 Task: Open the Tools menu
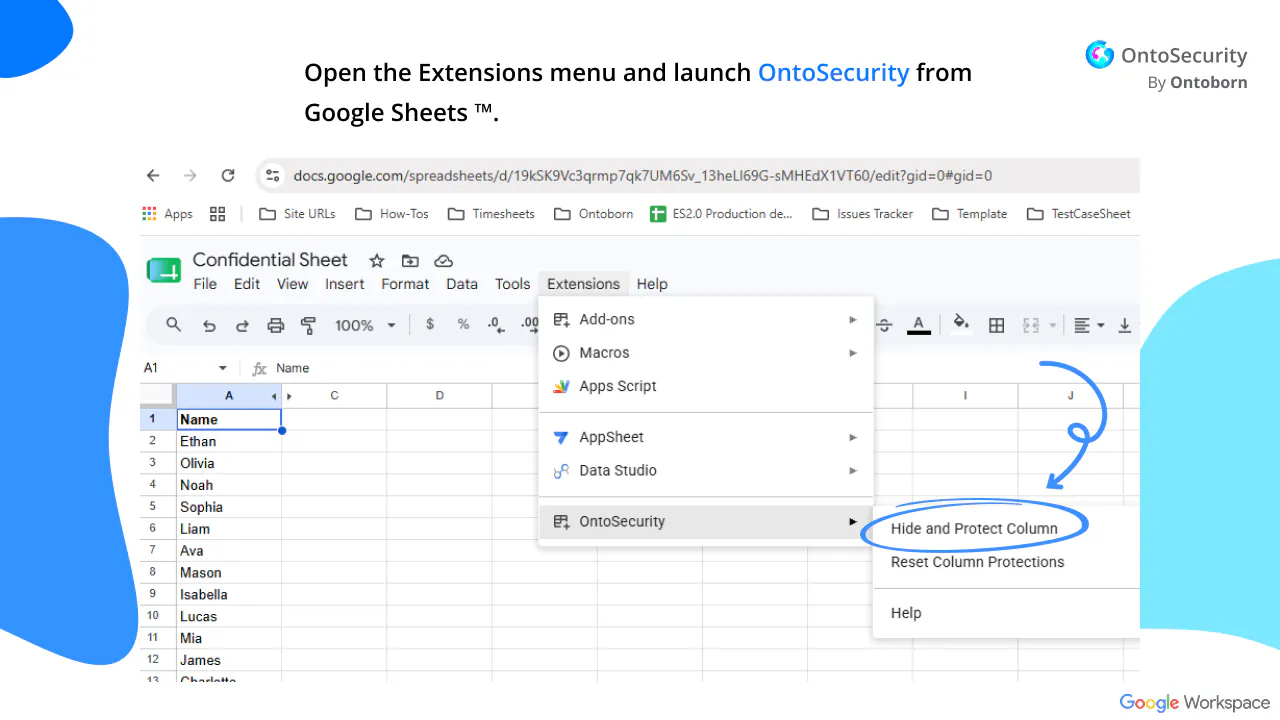pyautogui.click(x=512, y=284)
